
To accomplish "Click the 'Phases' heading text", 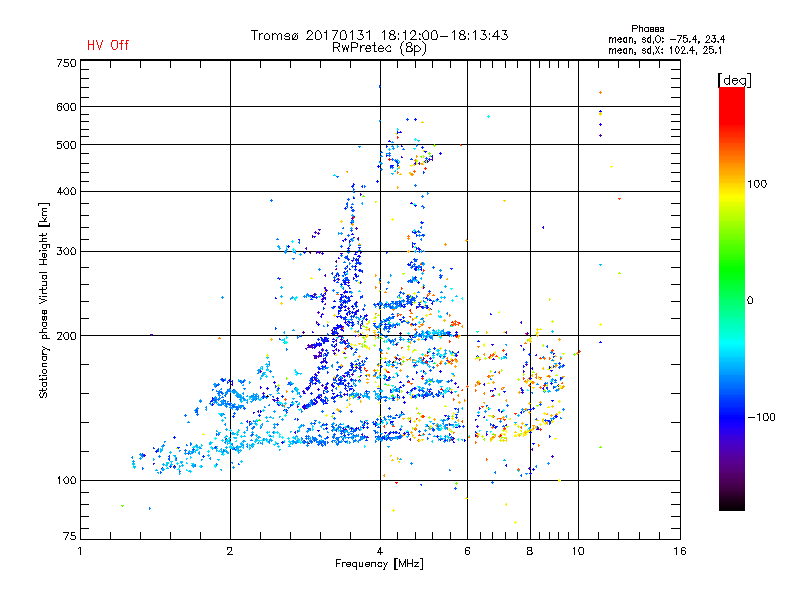I will click(x=647, y=29).
